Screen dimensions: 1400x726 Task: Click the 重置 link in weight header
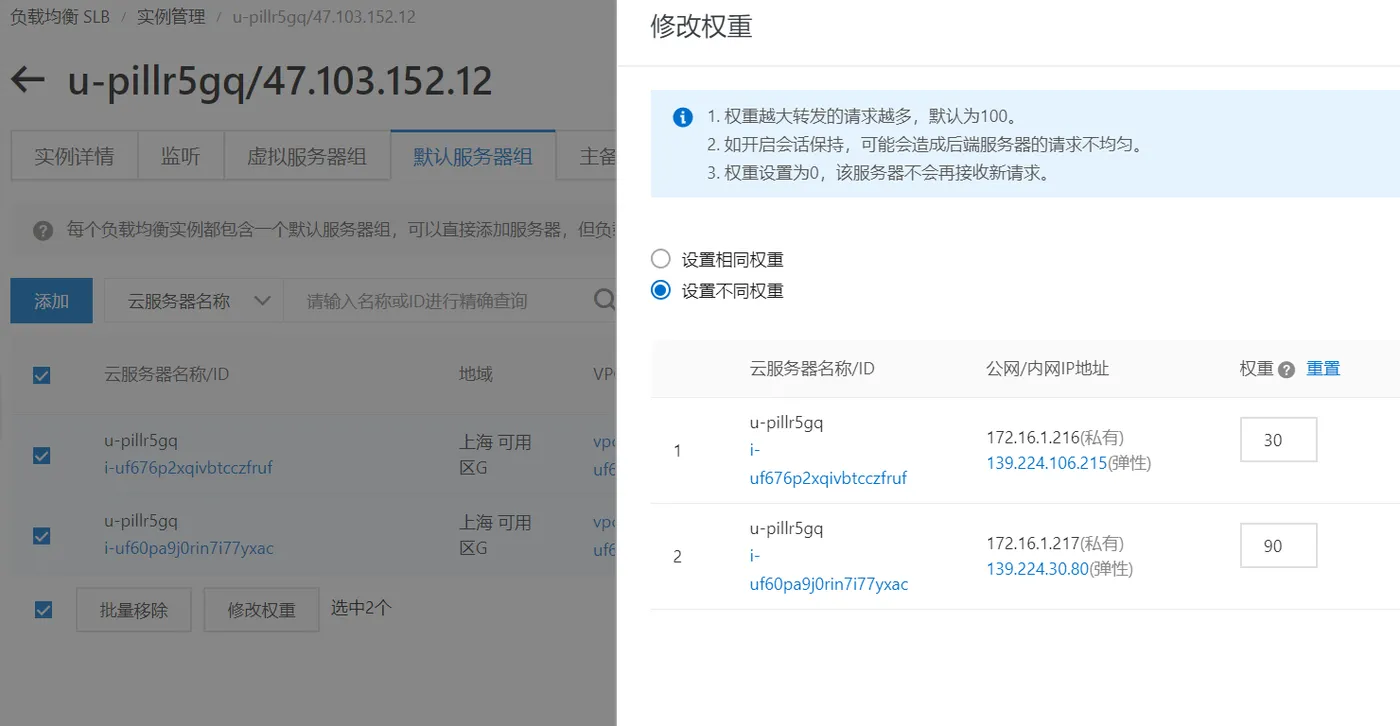pos(1323,368)
